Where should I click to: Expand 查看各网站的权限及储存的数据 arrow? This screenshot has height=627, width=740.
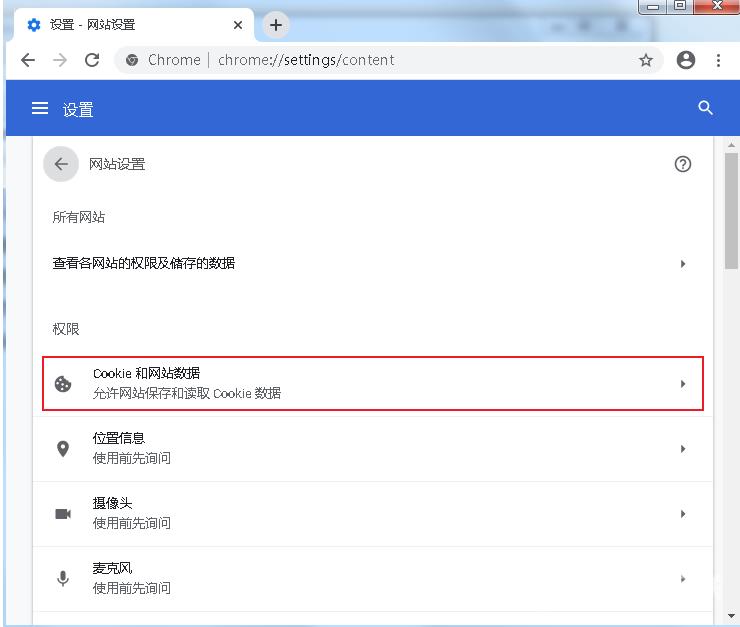683,264
